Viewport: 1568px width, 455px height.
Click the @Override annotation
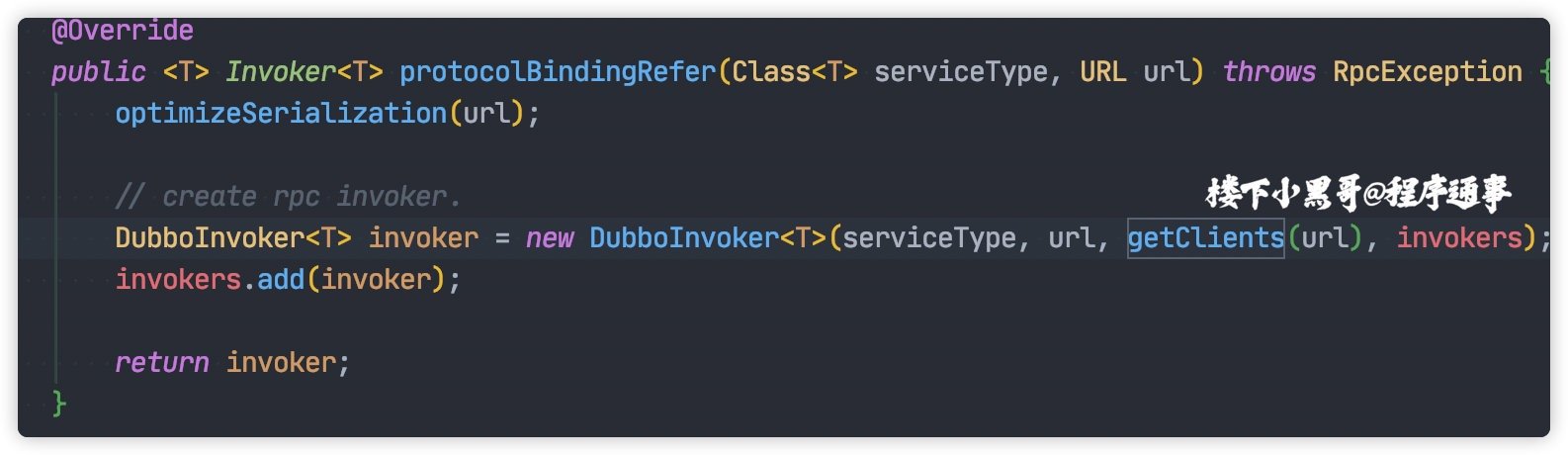coord(123,31)
